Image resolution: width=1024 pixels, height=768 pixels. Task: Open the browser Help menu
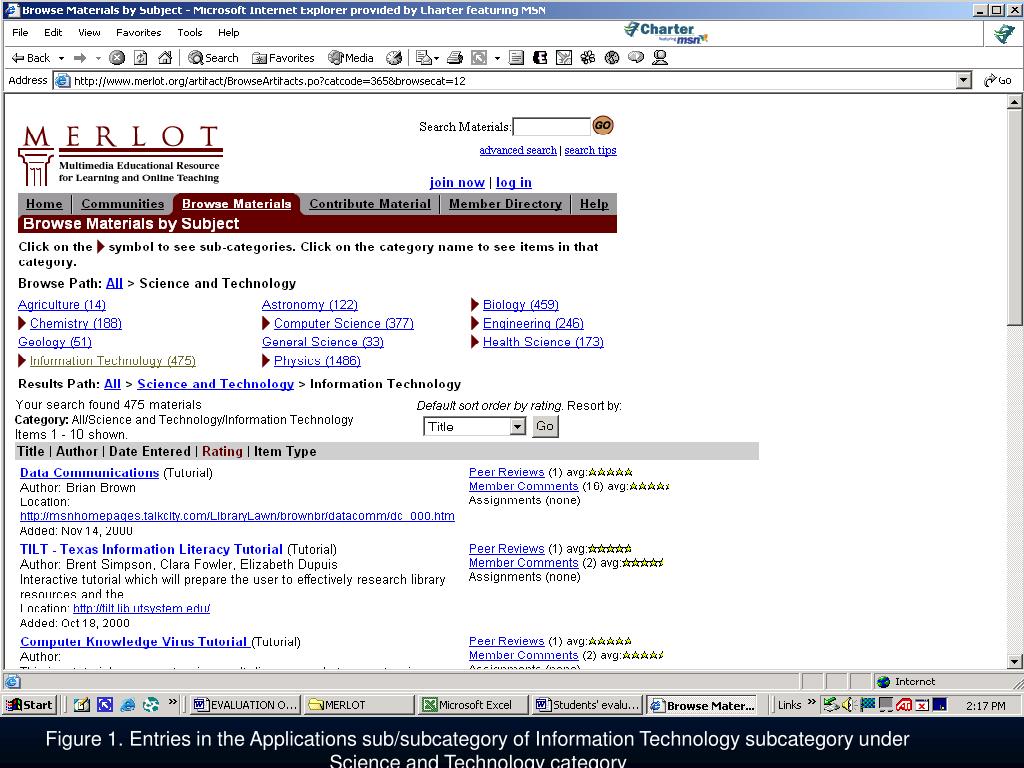pyautogui.click(x=229, y=32)
